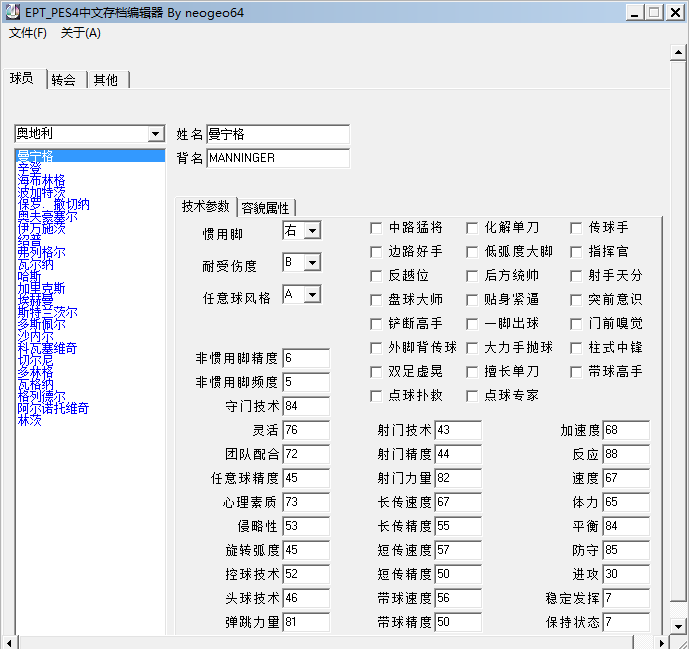The width and height of the screenshot is (689, 649).
Task: Switch to the 其他 tab
Action: coord(106,80)
